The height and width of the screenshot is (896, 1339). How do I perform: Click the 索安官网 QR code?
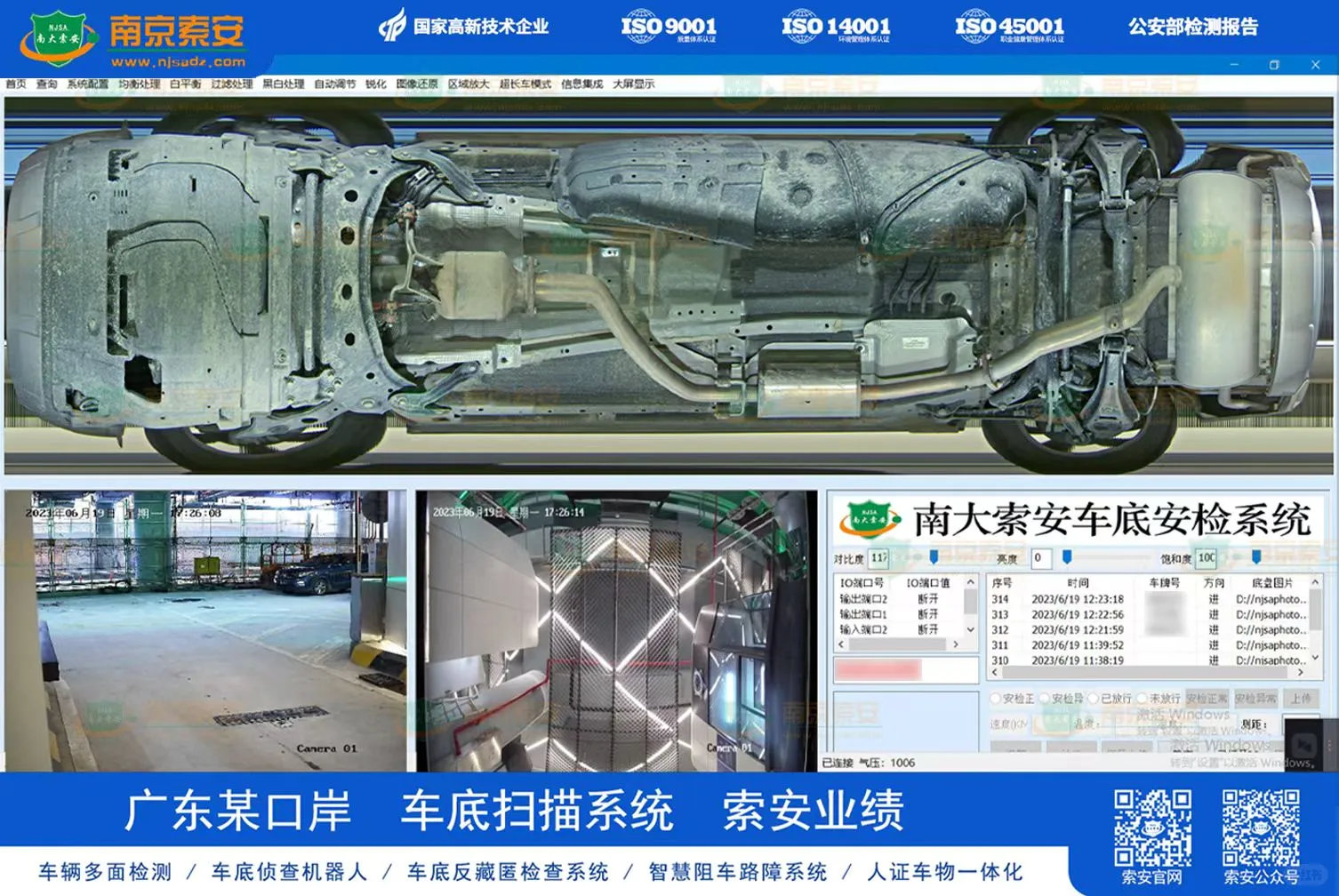point(1152,828)
